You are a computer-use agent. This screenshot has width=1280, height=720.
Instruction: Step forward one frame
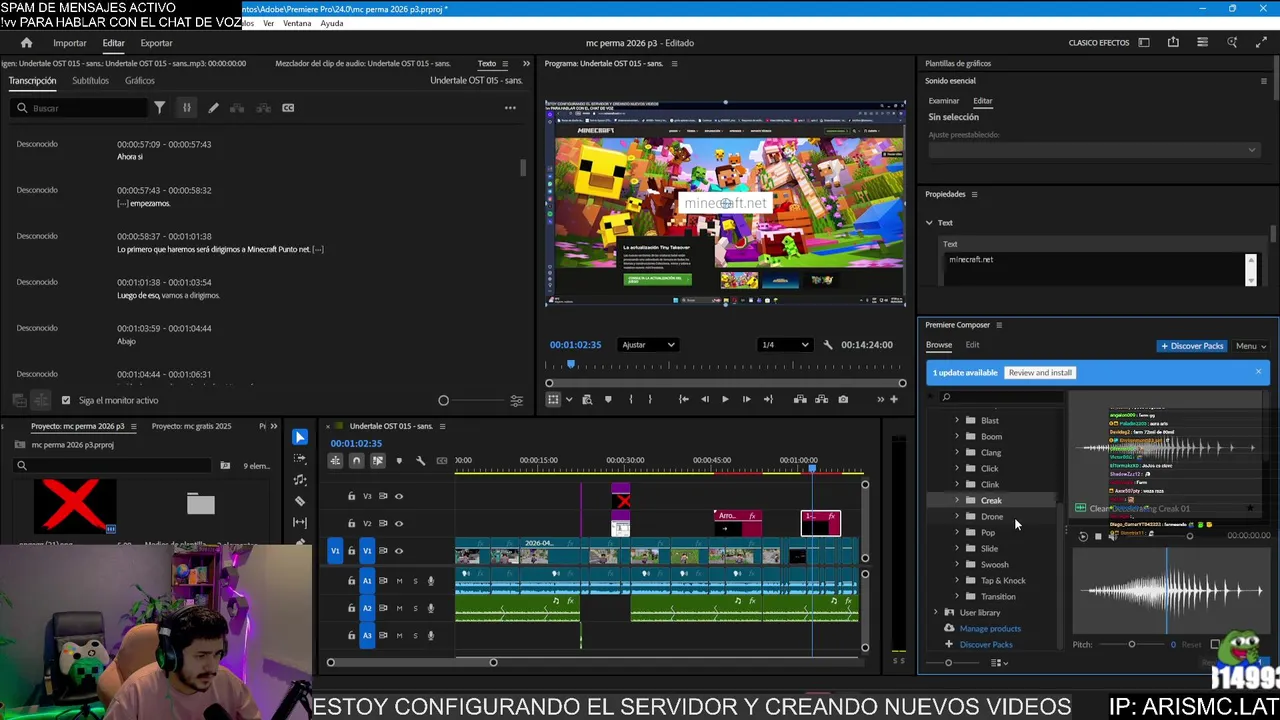[746, 399]
